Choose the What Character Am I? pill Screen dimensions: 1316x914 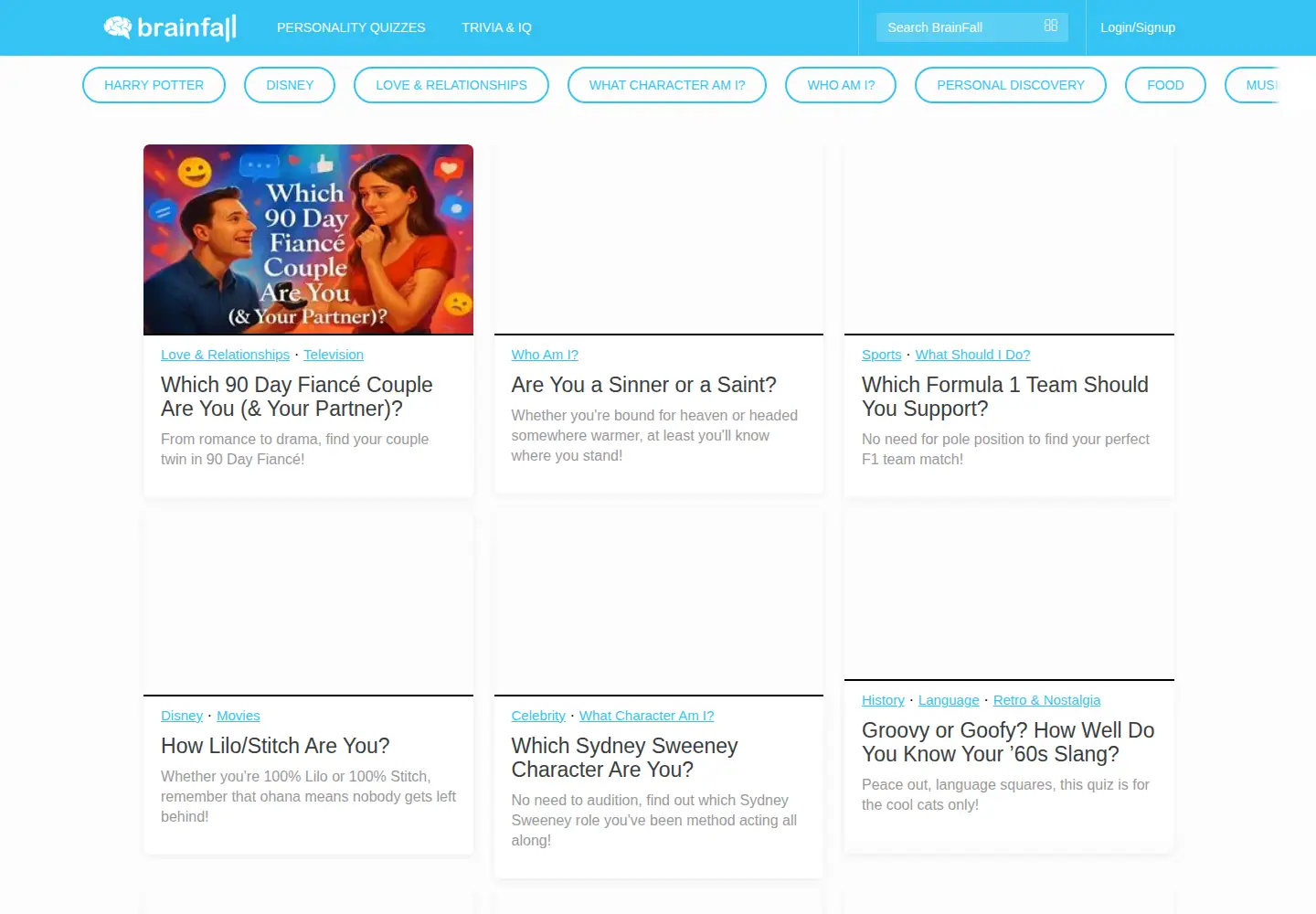667,85
